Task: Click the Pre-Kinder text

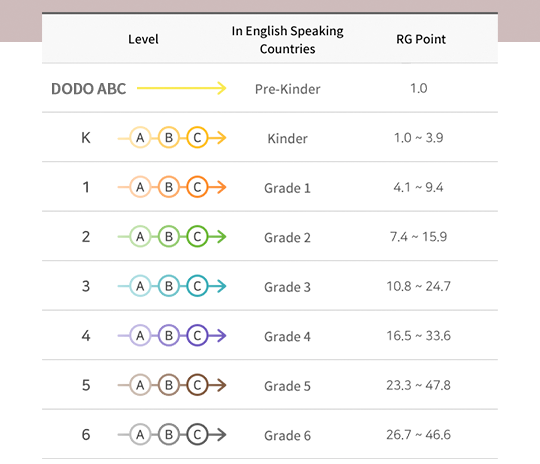Action: 288,89
